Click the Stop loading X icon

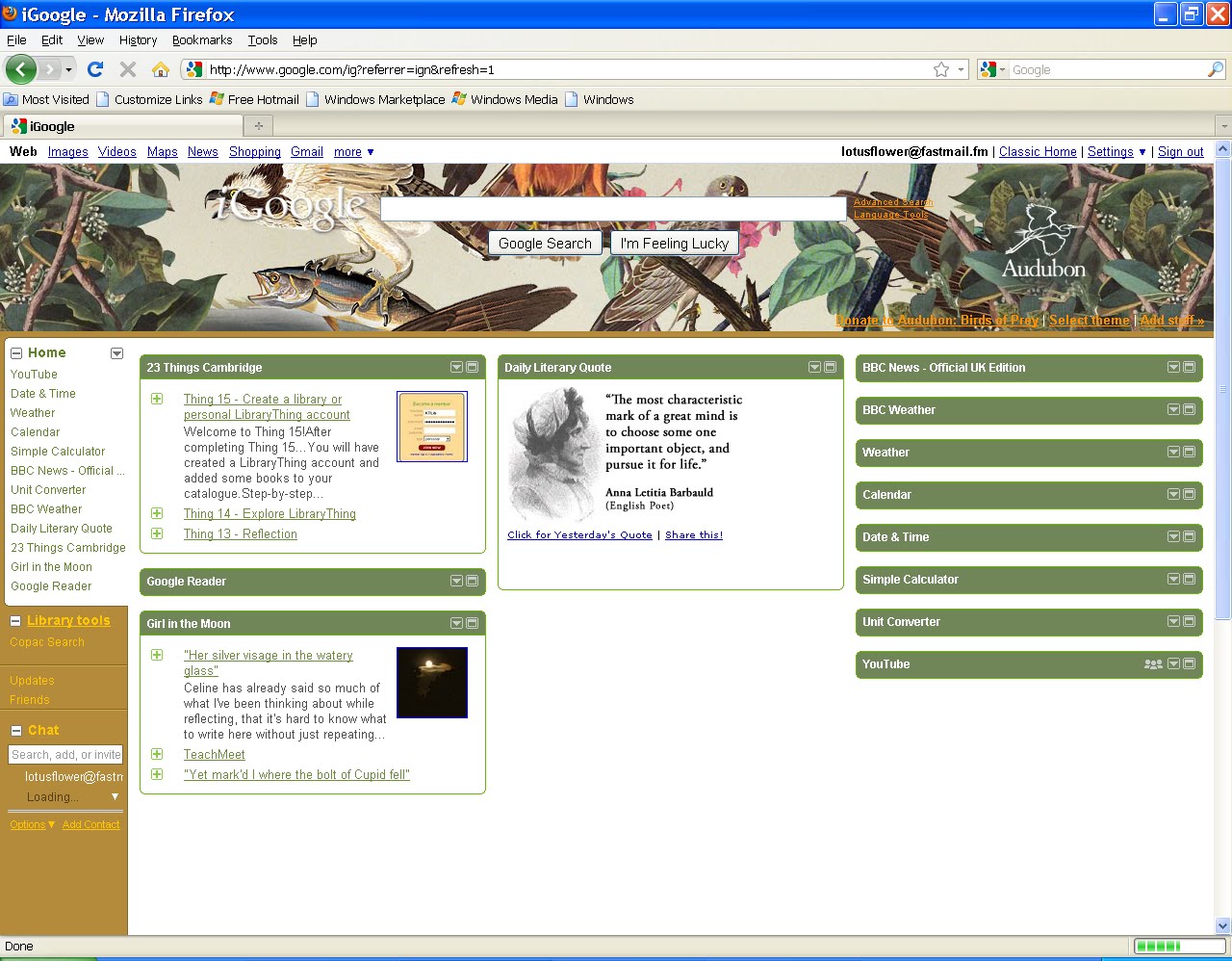(x=127, y=69)
